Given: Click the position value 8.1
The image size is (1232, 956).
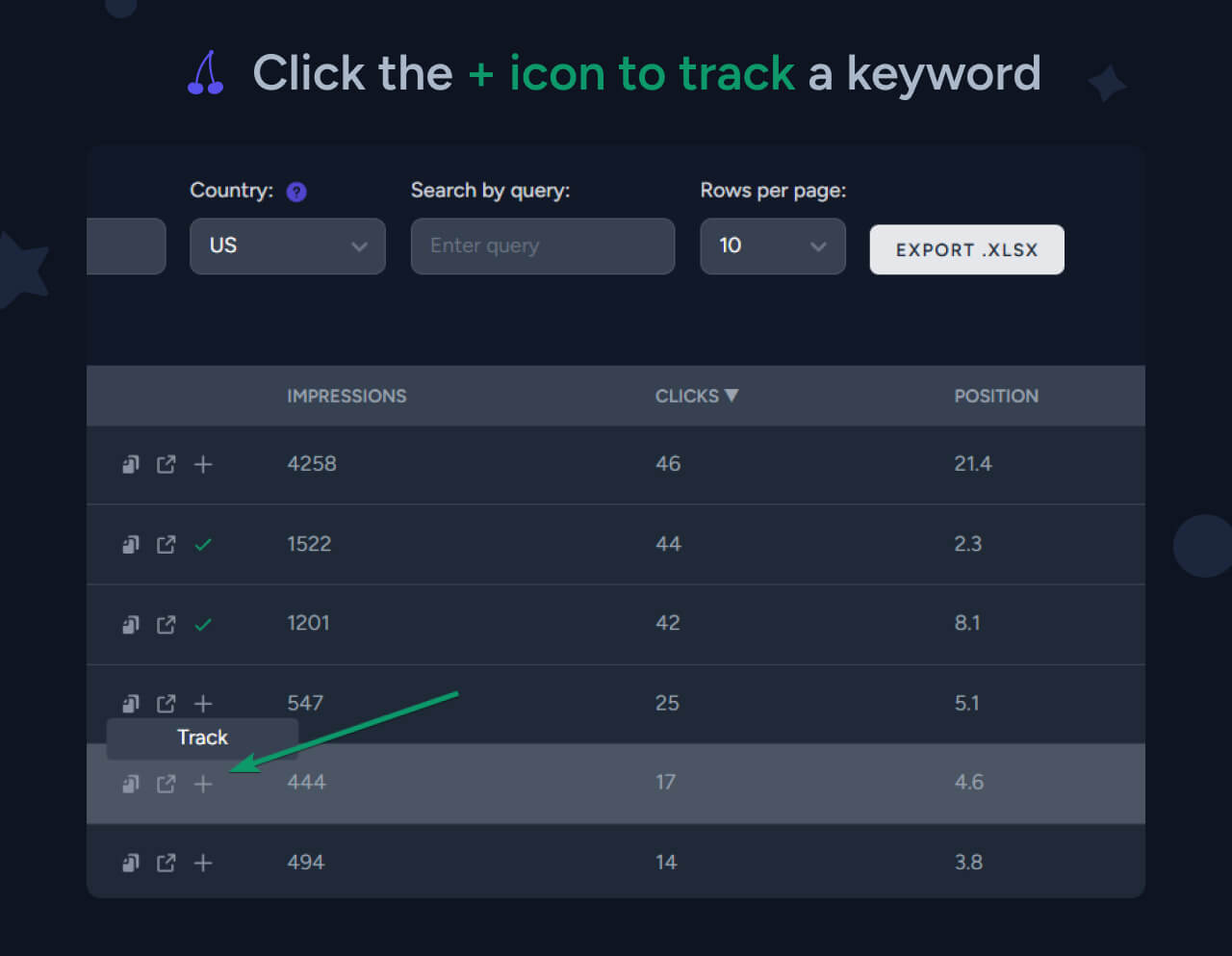Looking at the screenshot, I should coord(967,623).
